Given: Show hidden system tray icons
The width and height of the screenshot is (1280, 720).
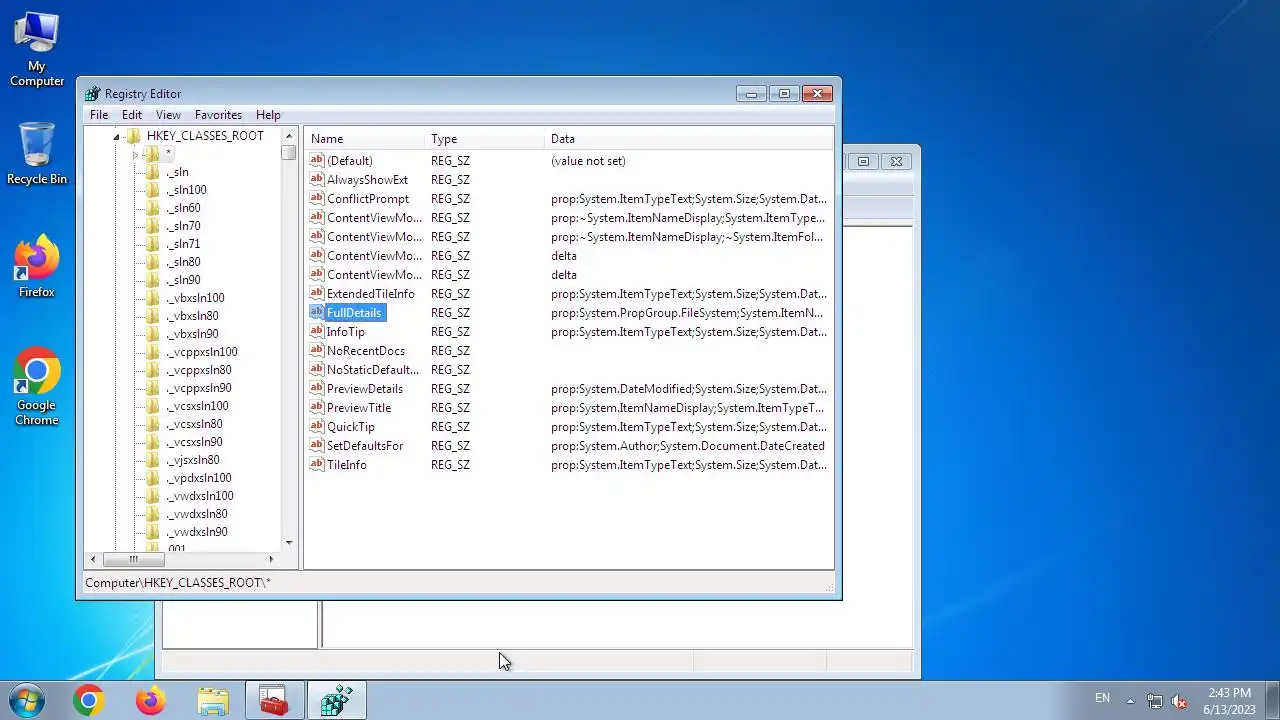Looking at the screenshot, I should [1130, 701].
